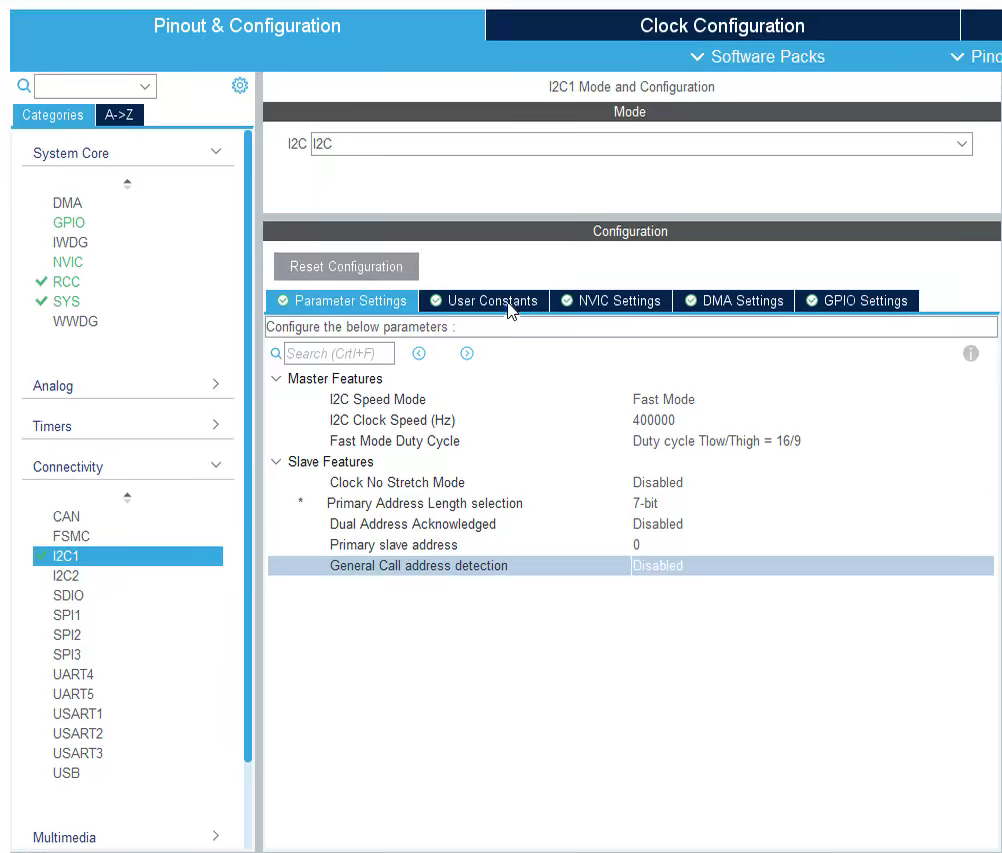The image size is (1002, 853).
Task: Expand the Multimedia category
Action: coord(216,836)
